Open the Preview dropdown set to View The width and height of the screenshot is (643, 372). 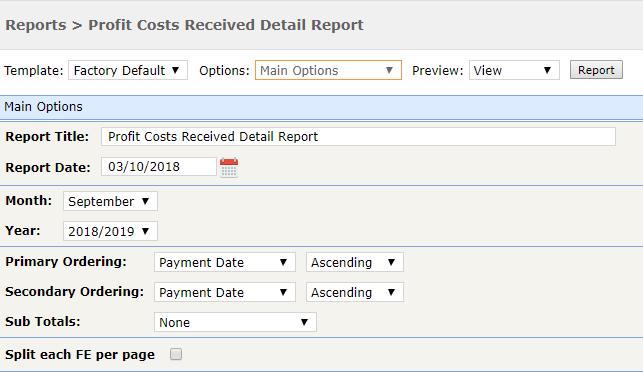[514, 70]
